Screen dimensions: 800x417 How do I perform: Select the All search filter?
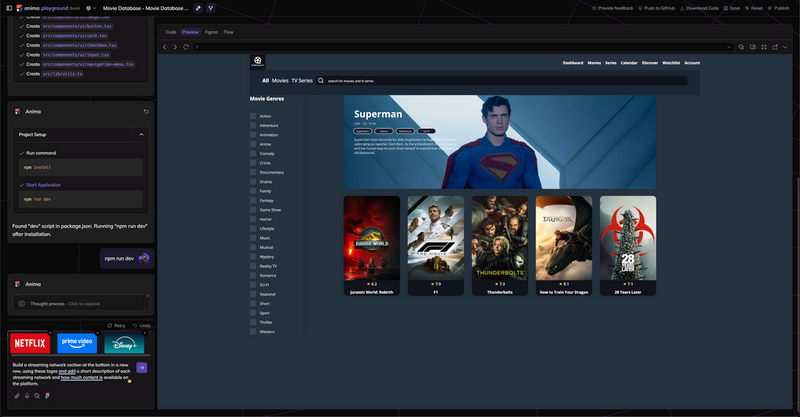coord(265,81)
